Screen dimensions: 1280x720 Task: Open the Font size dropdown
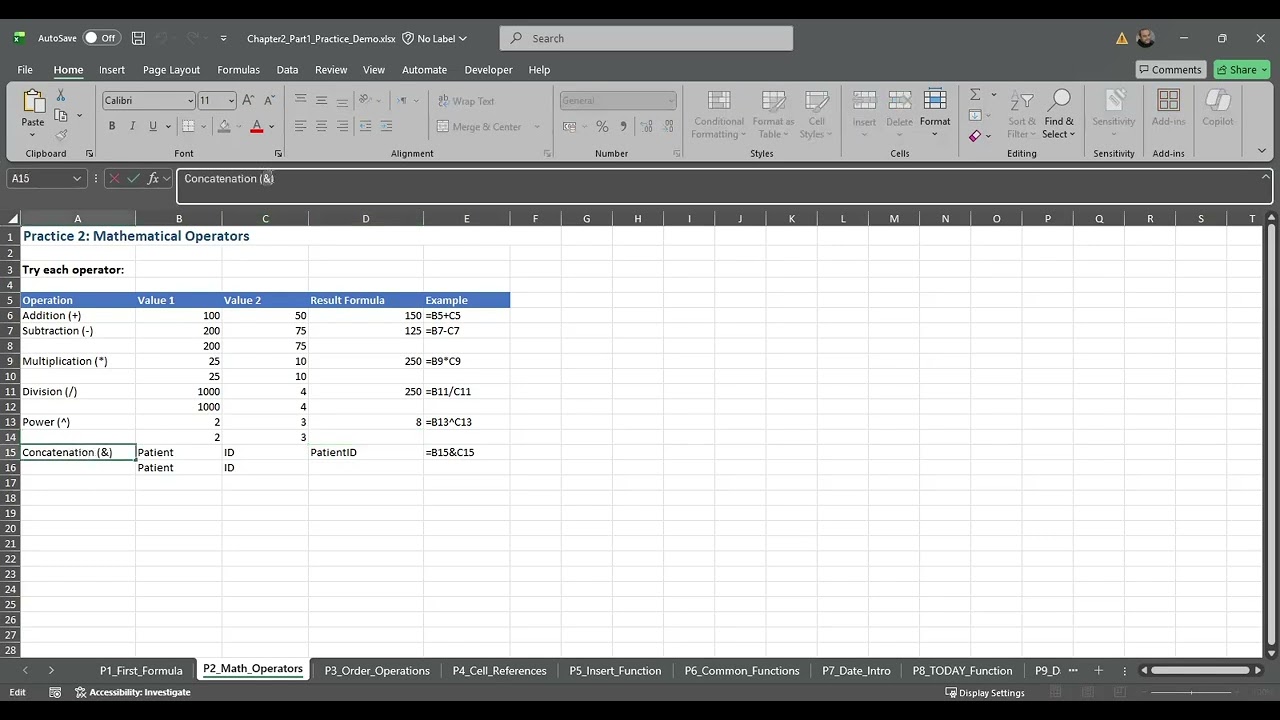231,100
